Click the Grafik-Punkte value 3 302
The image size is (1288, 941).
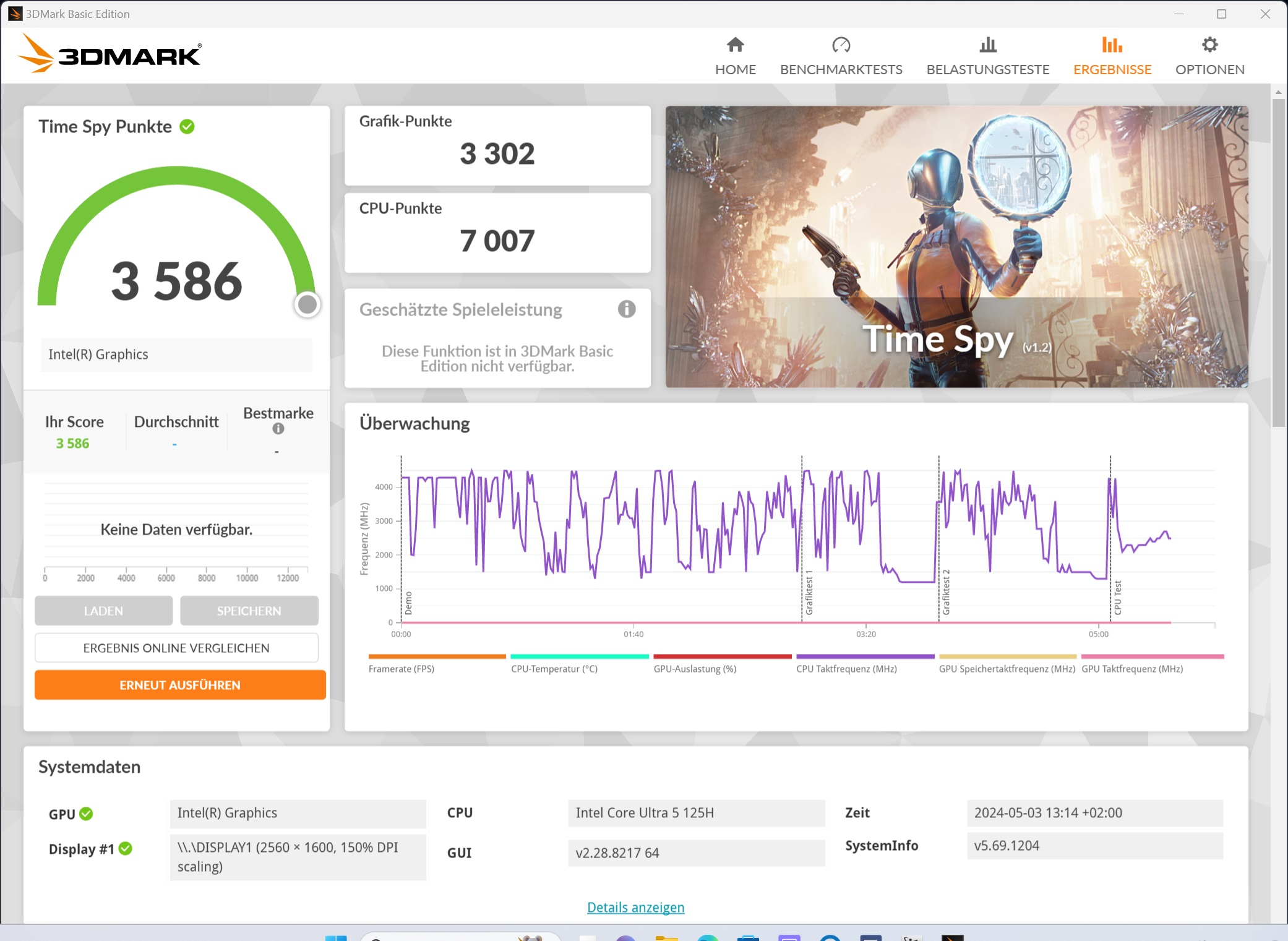pyautogui.click(x=497, y=153)
